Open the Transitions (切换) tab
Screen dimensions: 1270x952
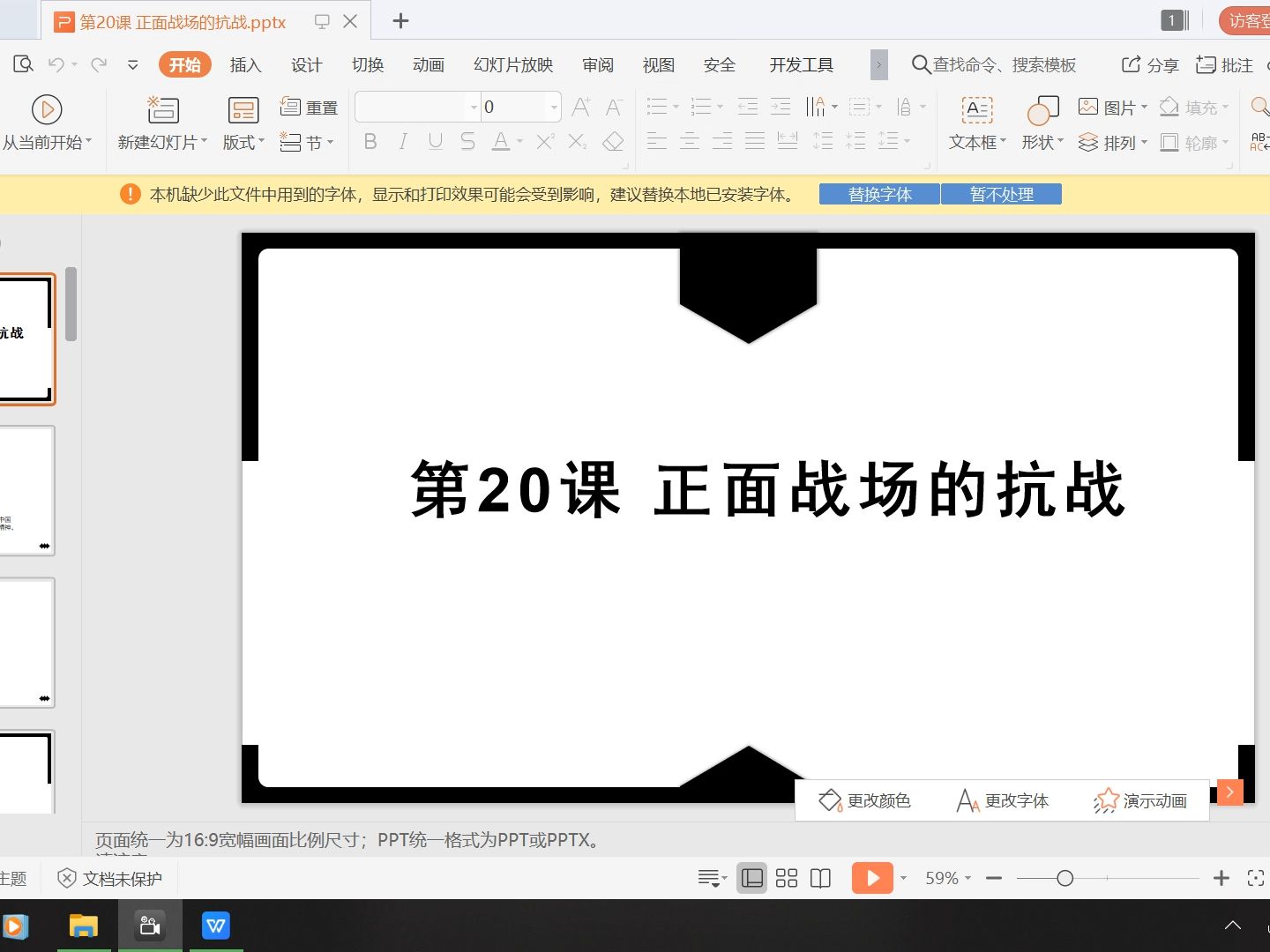(368, 64)
